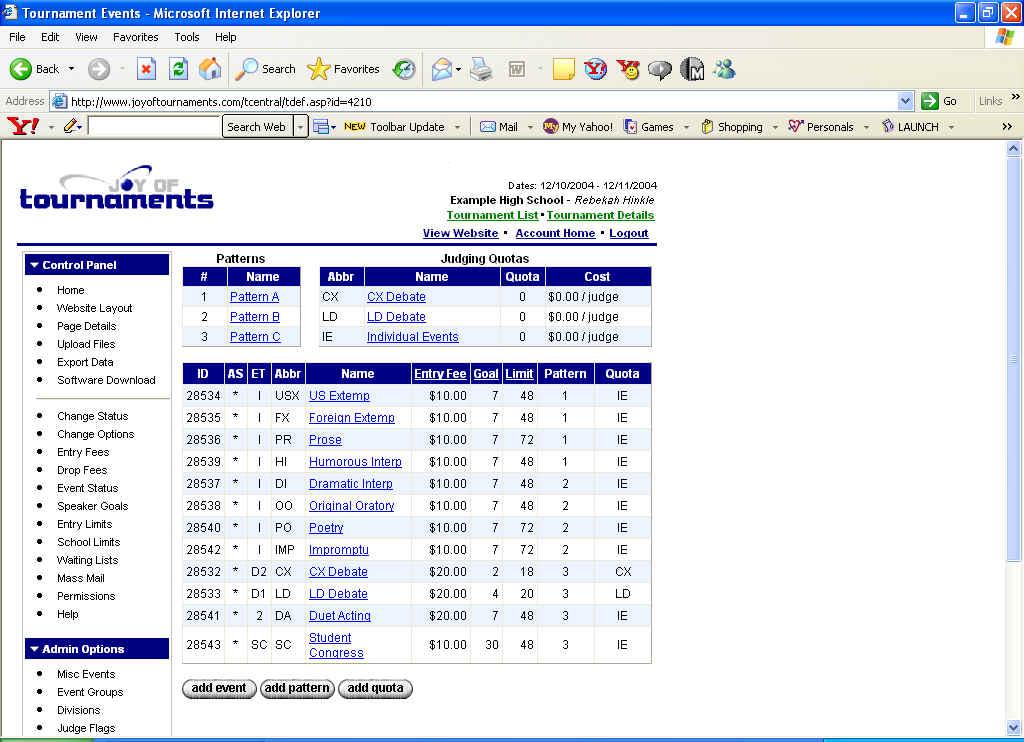Click the Stop loading icon
The image size is (1024, 742).
pos(146,69)
